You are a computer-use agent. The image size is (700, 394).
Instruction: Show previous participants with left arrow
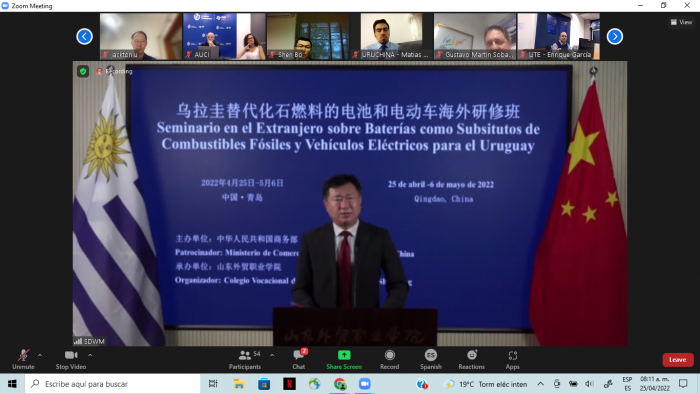click(84, 37)
